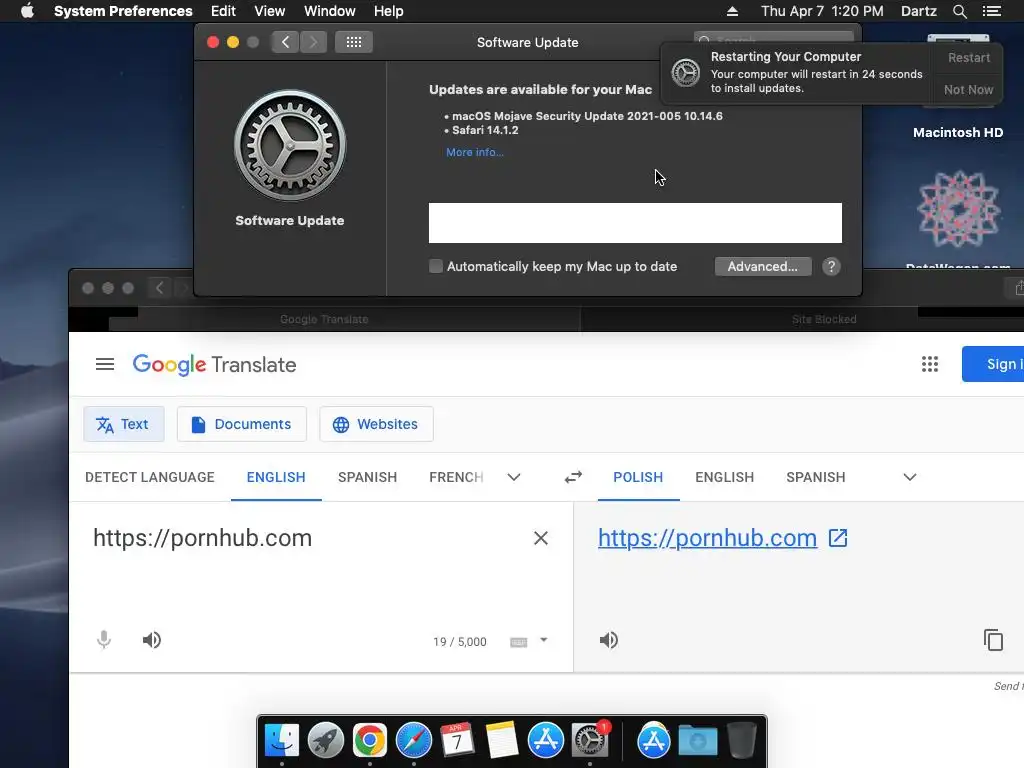This screenshot has height=768, width=1024.
Task: Select French source language
Action: tap(456, 477)
